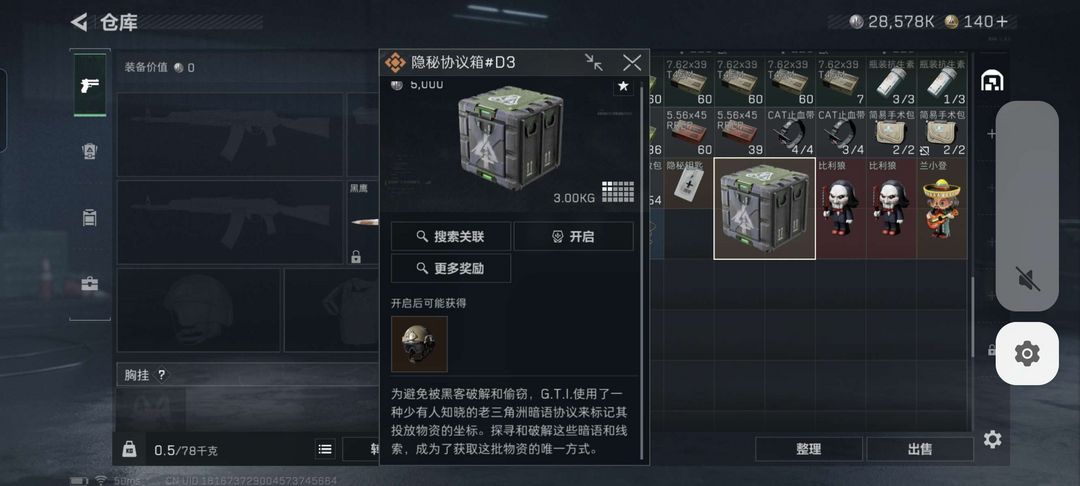The width and height of the screenshot is (1080, 486).
Task: Open the small gear settings icon near 出售
Action: pos(992,439)
